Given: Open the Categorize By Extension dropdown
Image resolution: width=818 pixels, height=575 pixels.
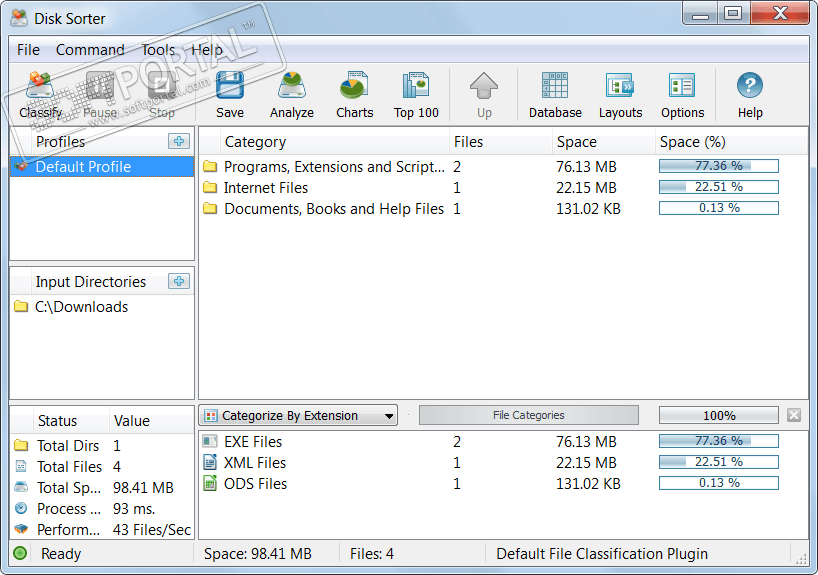Looking at the screenshot, I should point(298,415).
